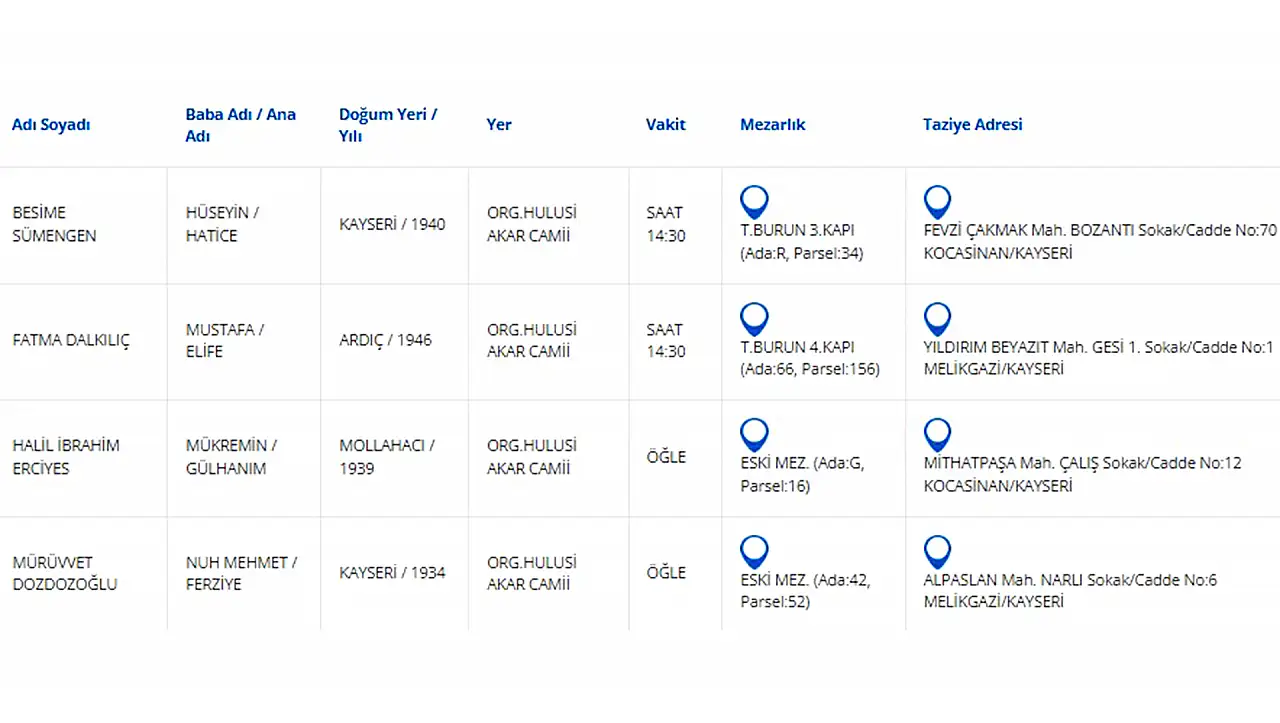
Task: Click condolence address pin for Besime Sümengen
Action: tap(937, 202)
